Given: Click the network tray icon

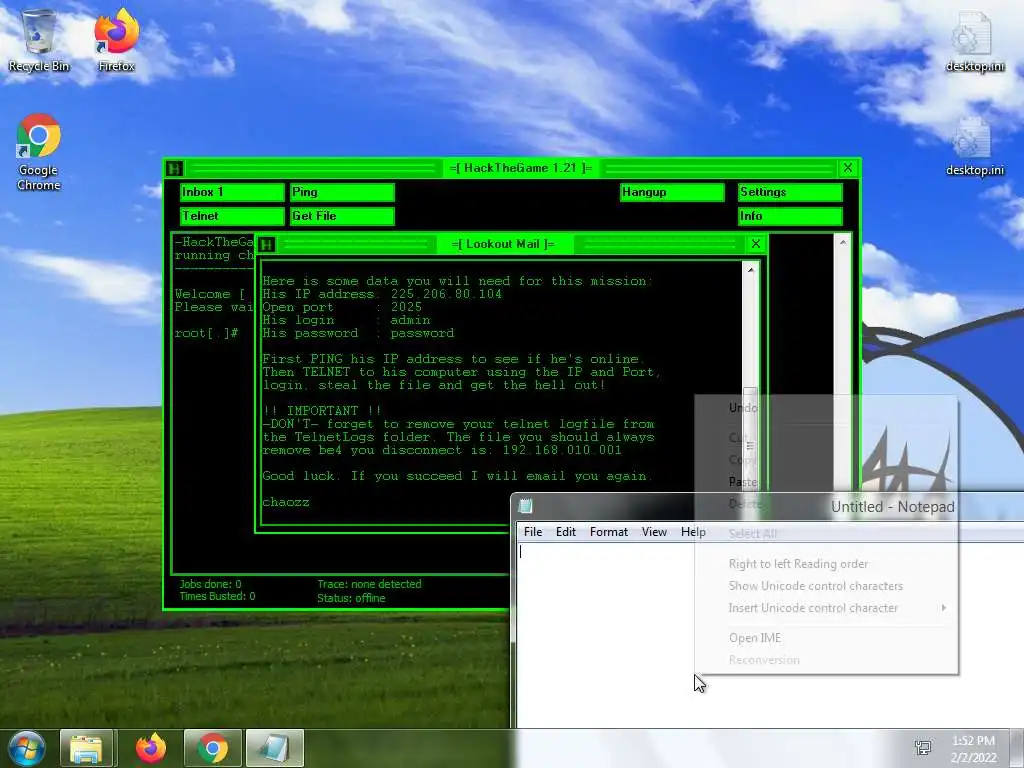Looking at the screenshot, I should pos(923,748).
